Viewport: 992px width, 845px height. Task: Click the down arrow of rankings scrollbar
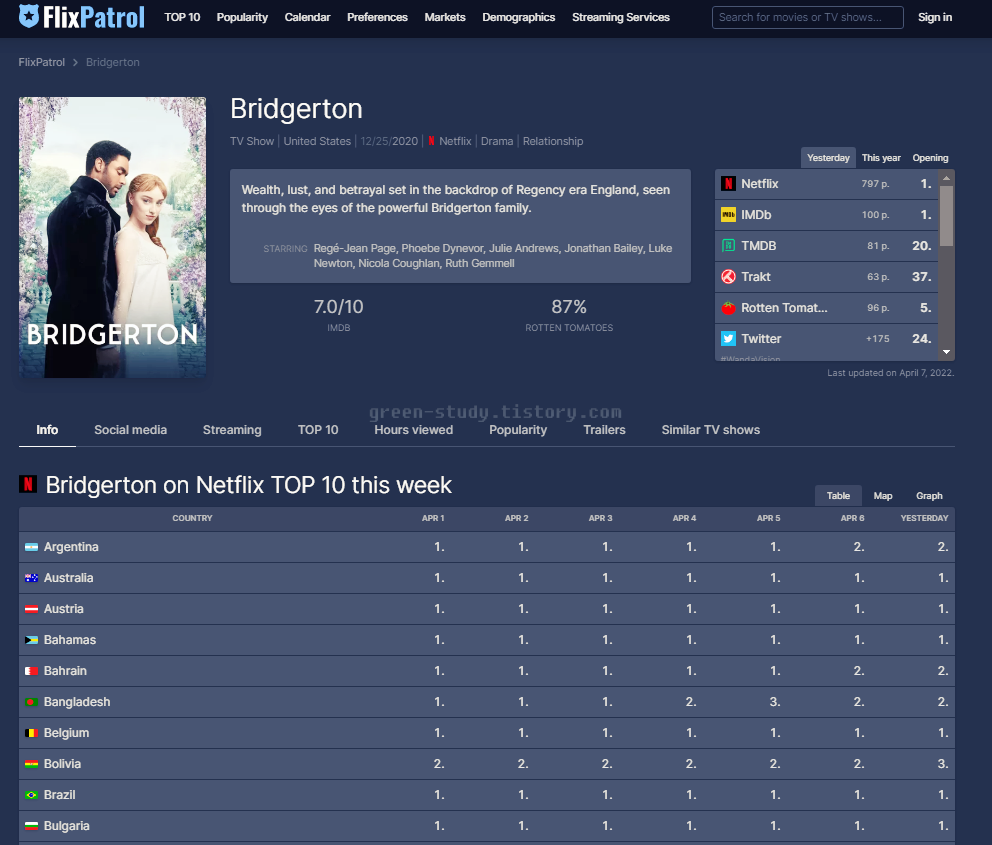coord(946,352)
